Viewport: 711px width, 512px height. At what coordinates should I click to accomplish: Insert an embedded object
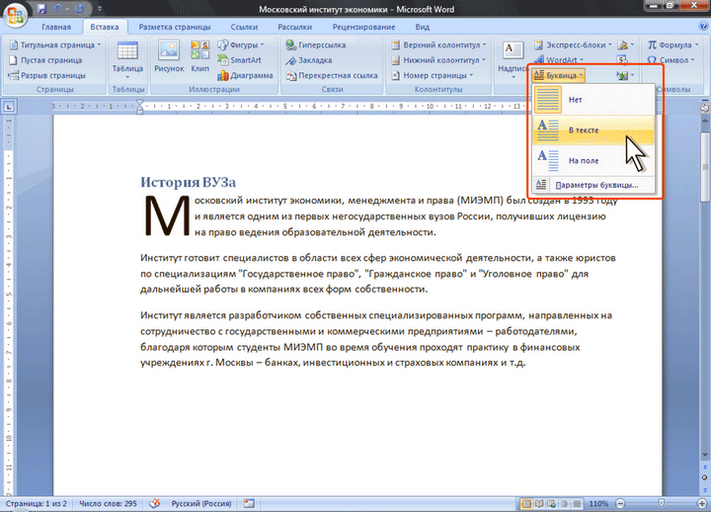(626, 75)
